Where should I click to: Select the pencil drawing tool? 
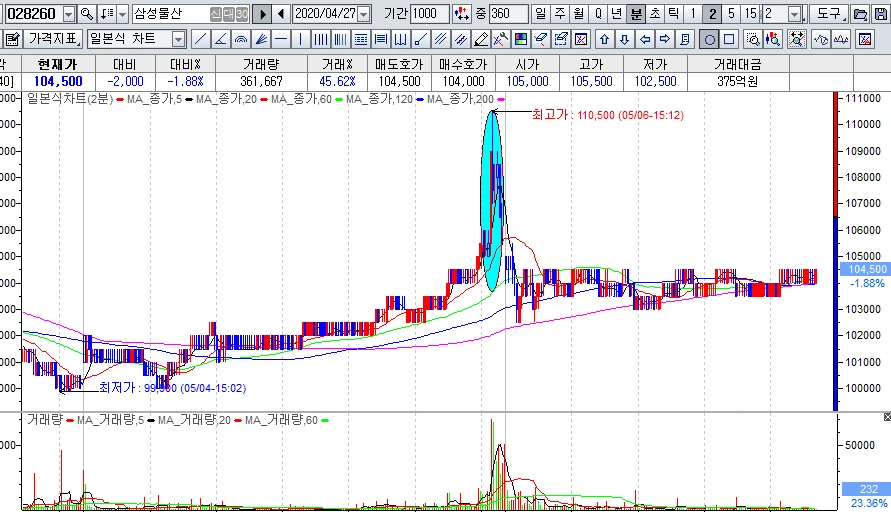click(x=481, y=39)
